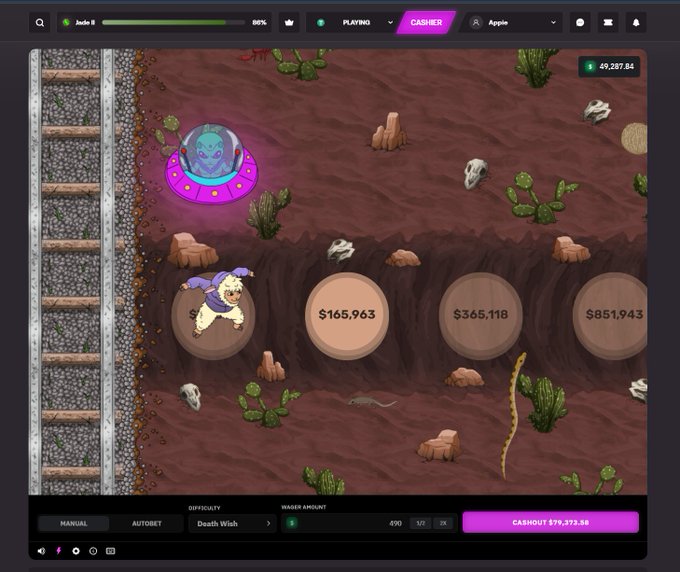The width and height of the screenshot is (680, 572).
Task: Click the 49,287.84 balance value
Action: point(616,66)
